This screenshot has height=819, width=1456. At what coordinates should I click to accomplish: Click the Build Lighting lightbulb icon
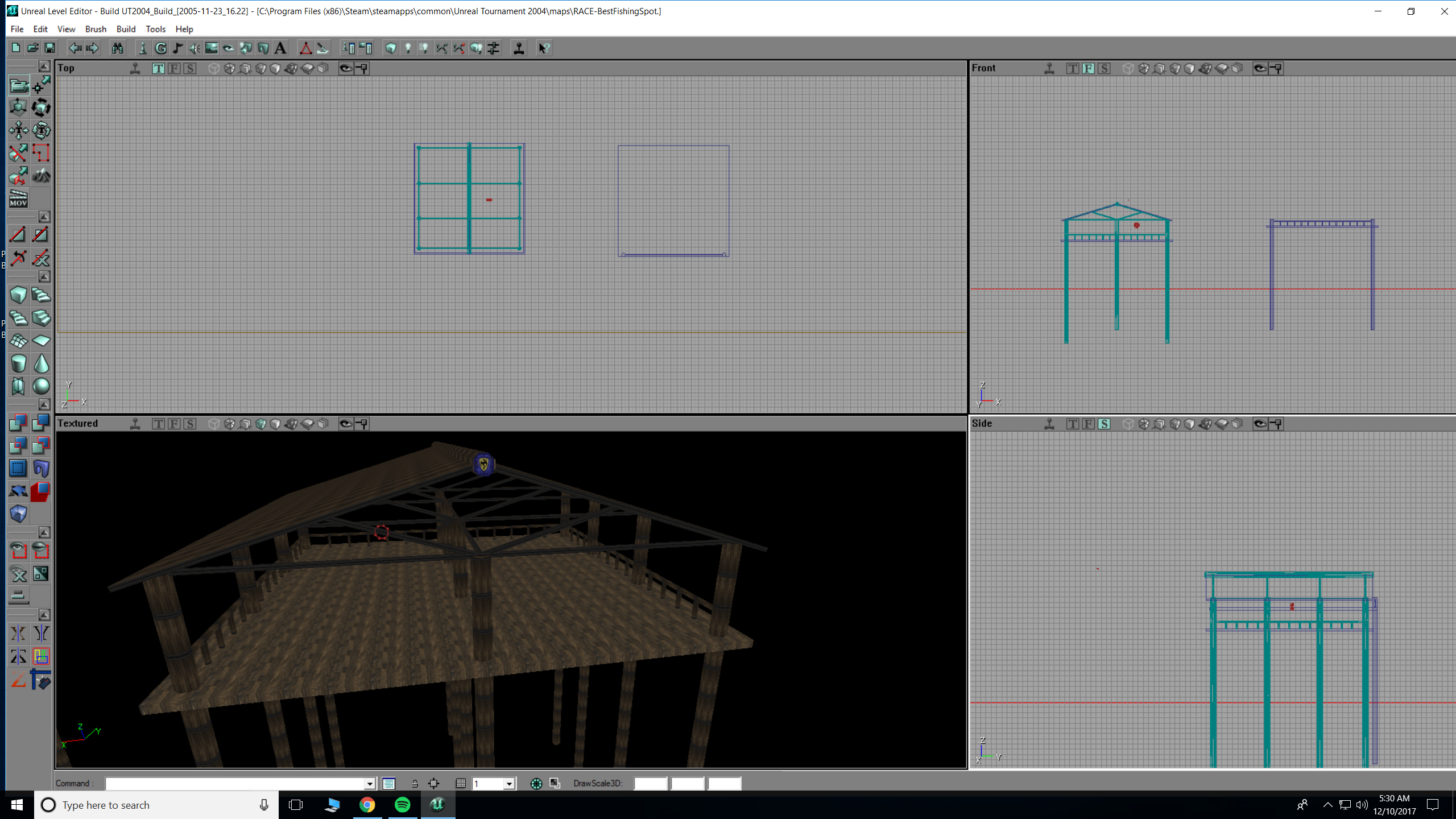408,48
